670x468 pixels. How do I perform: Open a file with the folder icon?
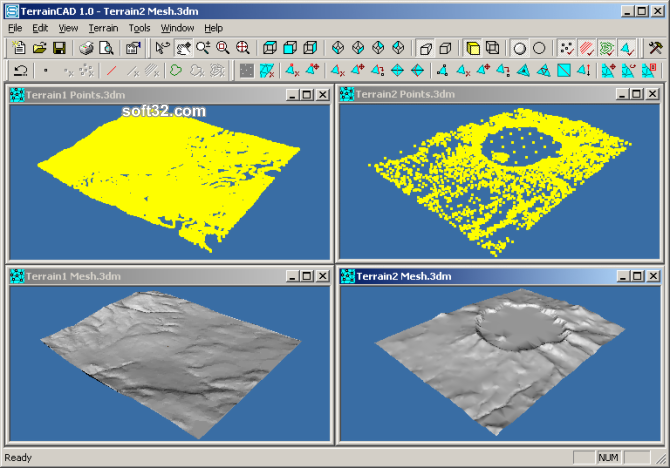pos(39,48)
